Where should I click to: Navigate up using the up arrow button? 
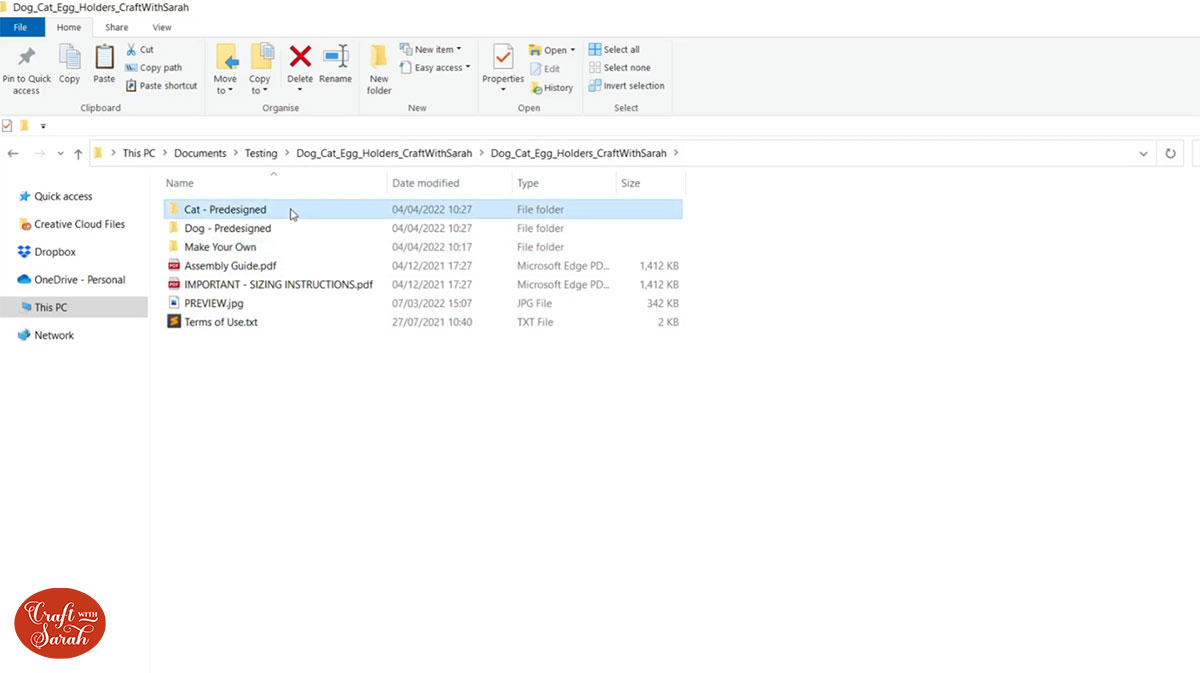78,153
